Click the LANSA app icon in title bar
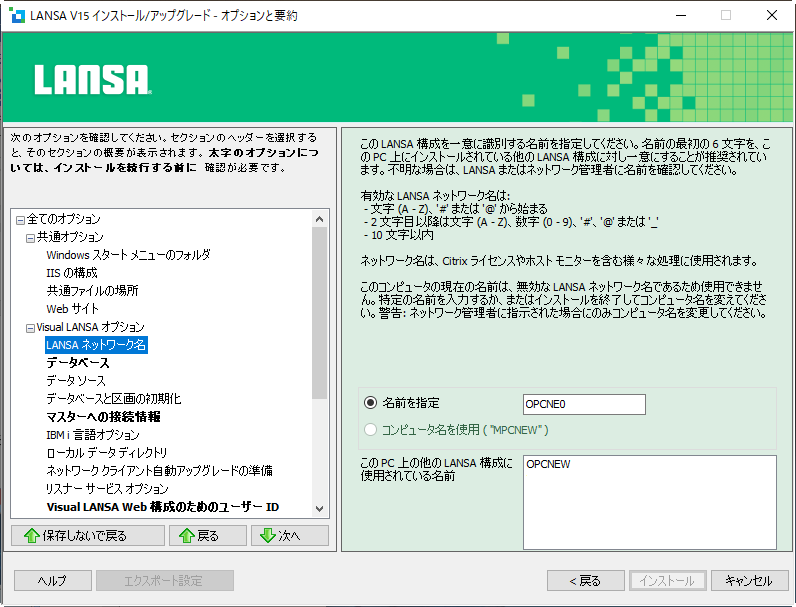This screenshot has height=607, width=796. pyautogui.click(x=17, y=15)
